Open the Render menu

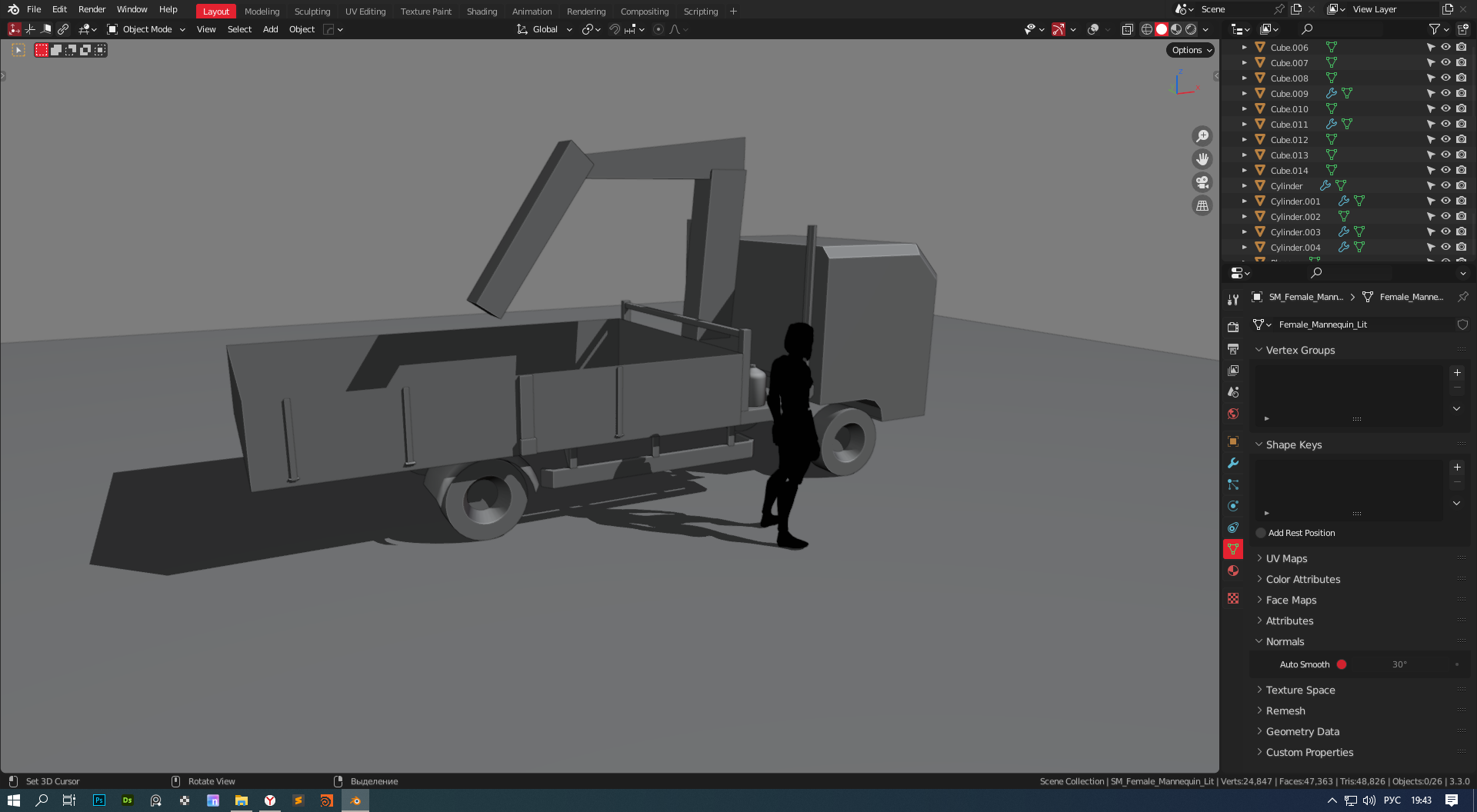92,9
